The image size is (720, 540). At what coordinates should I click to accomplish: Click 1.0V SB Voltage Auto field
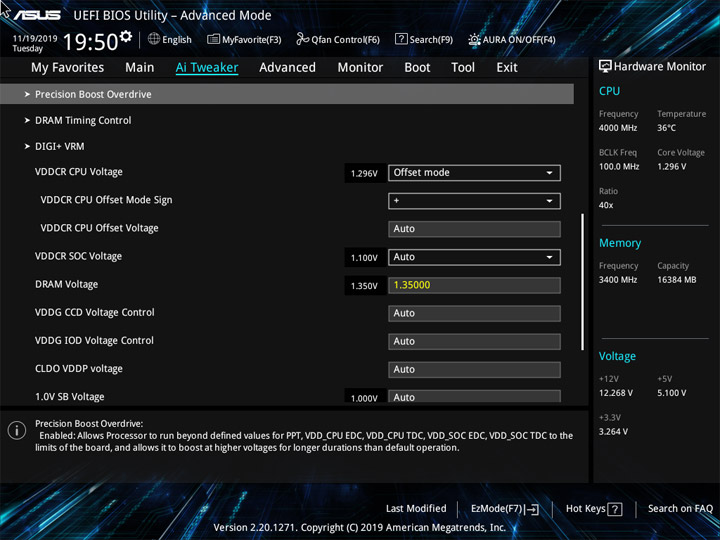pos(474,397)
